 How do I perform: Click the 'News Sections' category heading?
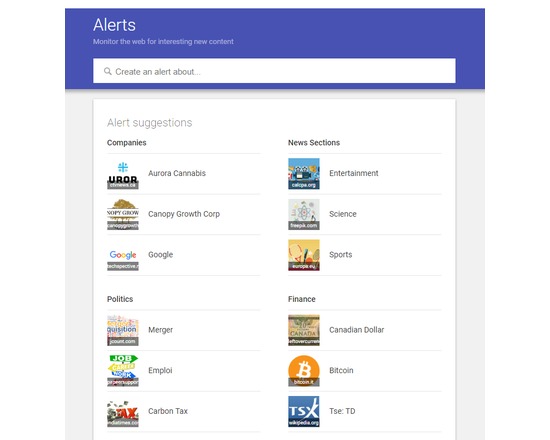[x=314, y=142]
